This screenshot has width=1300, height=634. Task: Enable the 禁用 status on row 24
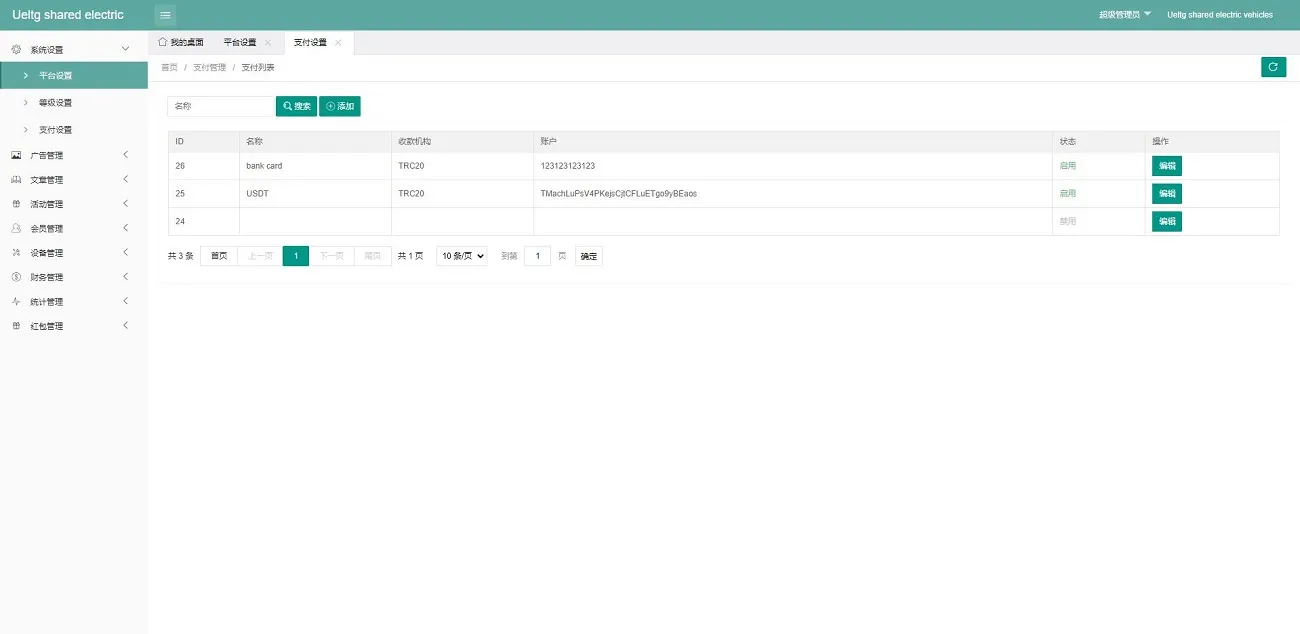click(1068, 221)
